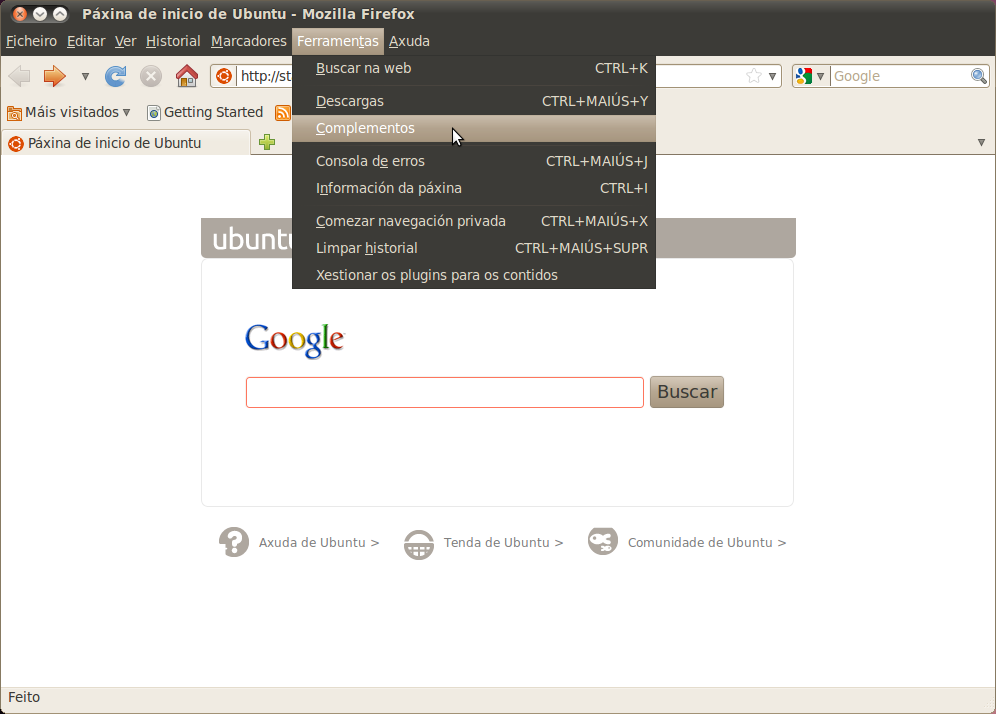996x714 pixels.
Task: Open the Tenda de Ubuntu link
Action: point(503,543)
